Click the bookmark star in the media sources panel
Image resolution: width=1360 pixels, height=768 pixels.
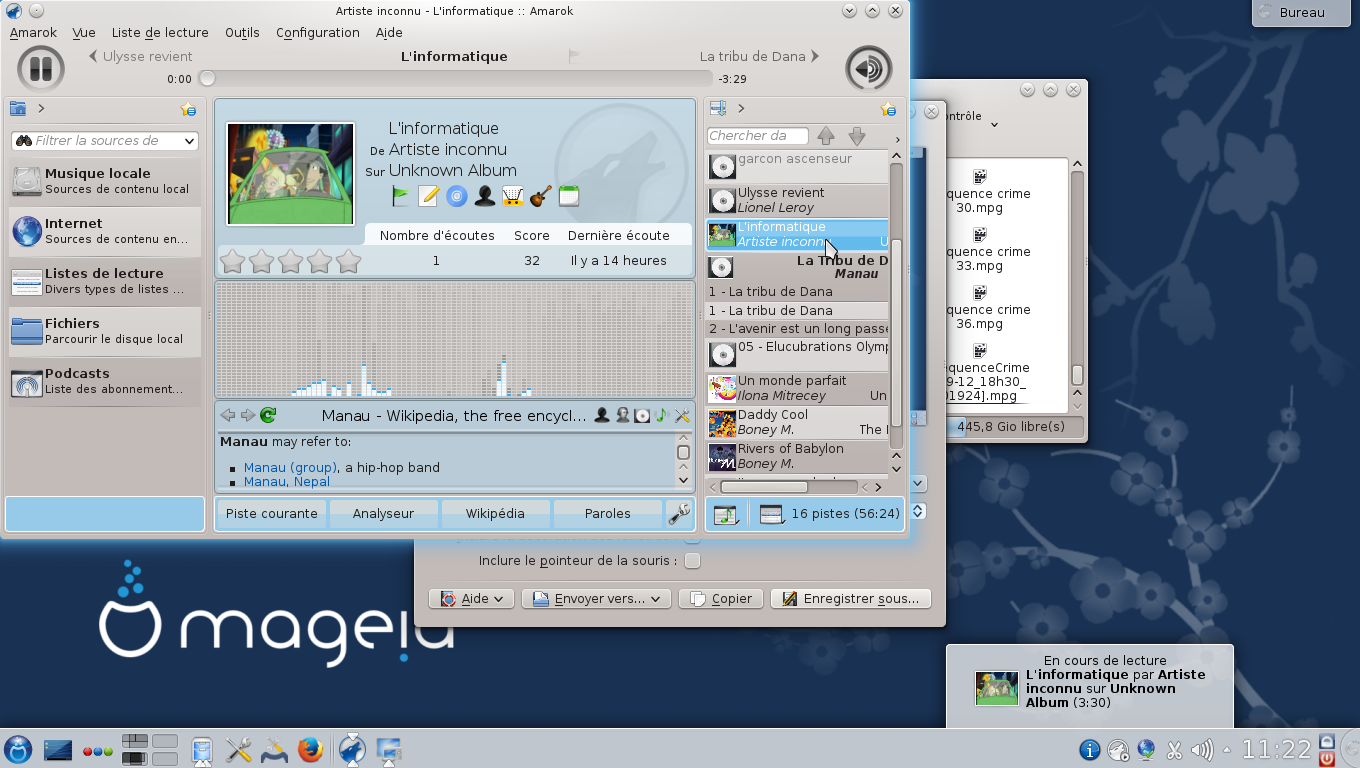(188, 109)
